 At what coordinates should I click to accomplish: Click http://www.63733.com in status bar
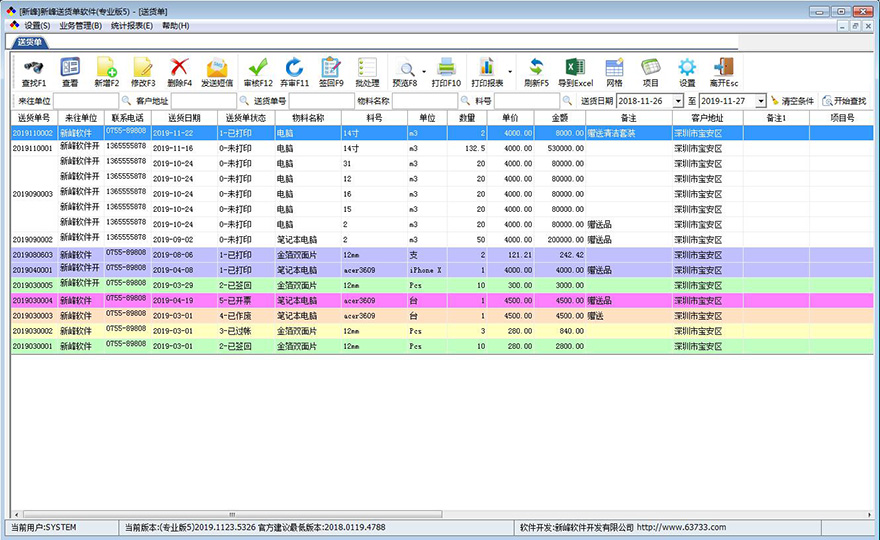pos(681,527)
